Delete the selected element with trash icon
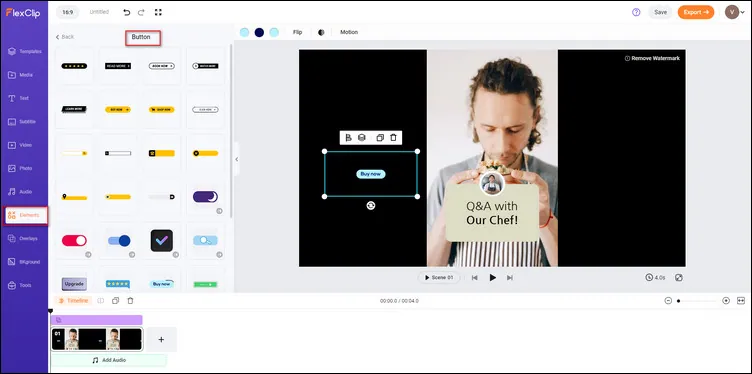 pyautogui.click(x=393, y=138)
